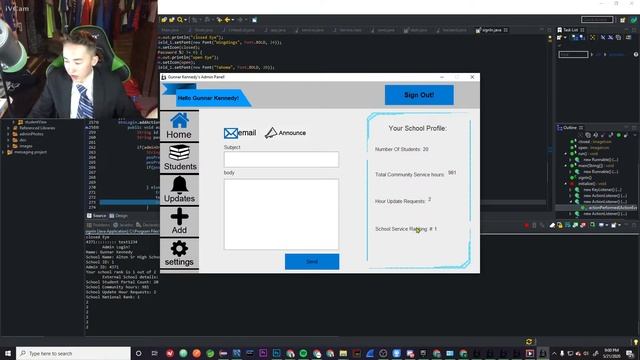Select the email envelope option
640x360 pixels.
pyautogui.click(x=240, y=133)
